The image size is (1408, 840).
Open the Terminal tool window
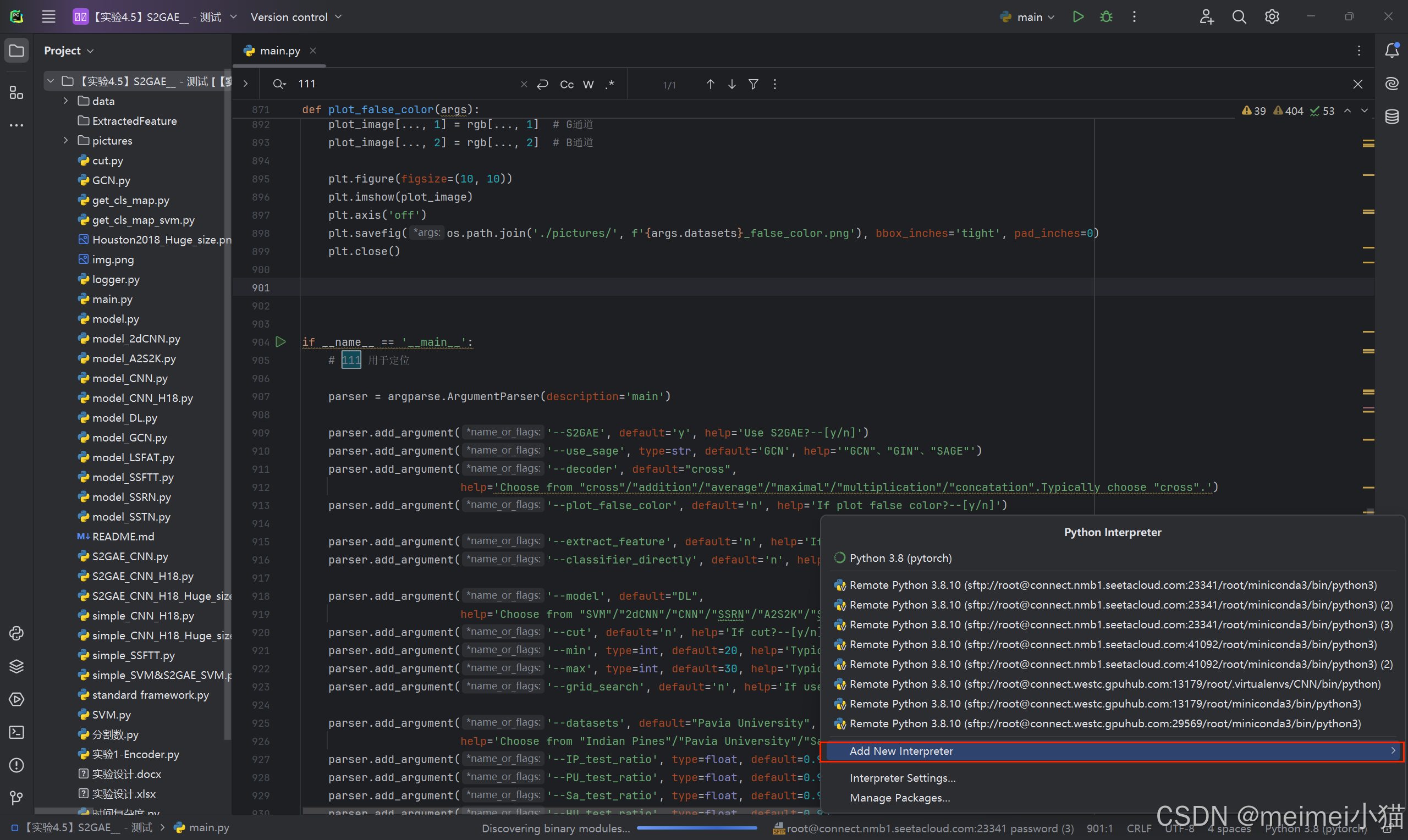(x=16, y=732)
